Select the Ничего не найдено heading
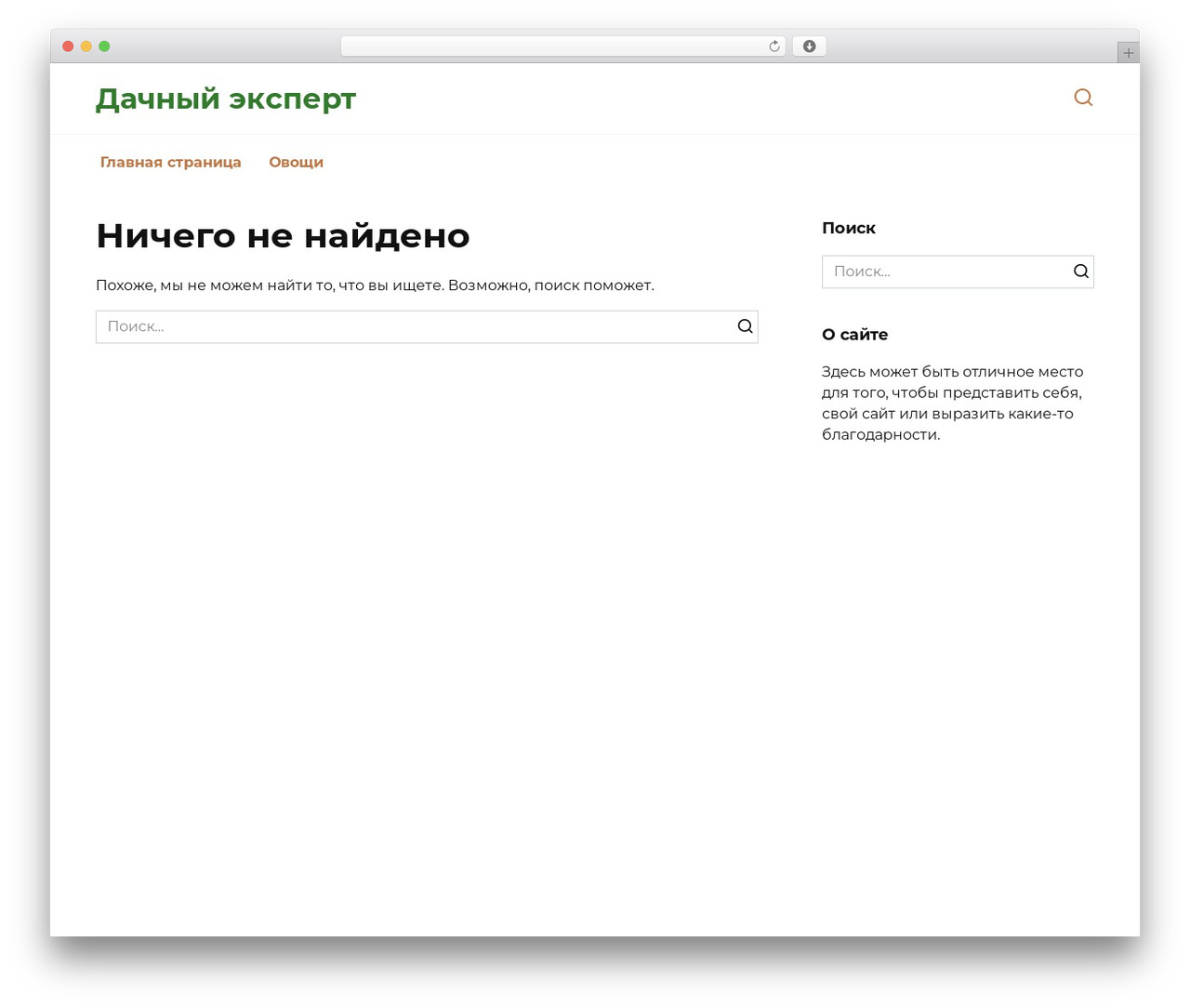Viewport: 1190px width, 1008px height. (x=283, y=235)
